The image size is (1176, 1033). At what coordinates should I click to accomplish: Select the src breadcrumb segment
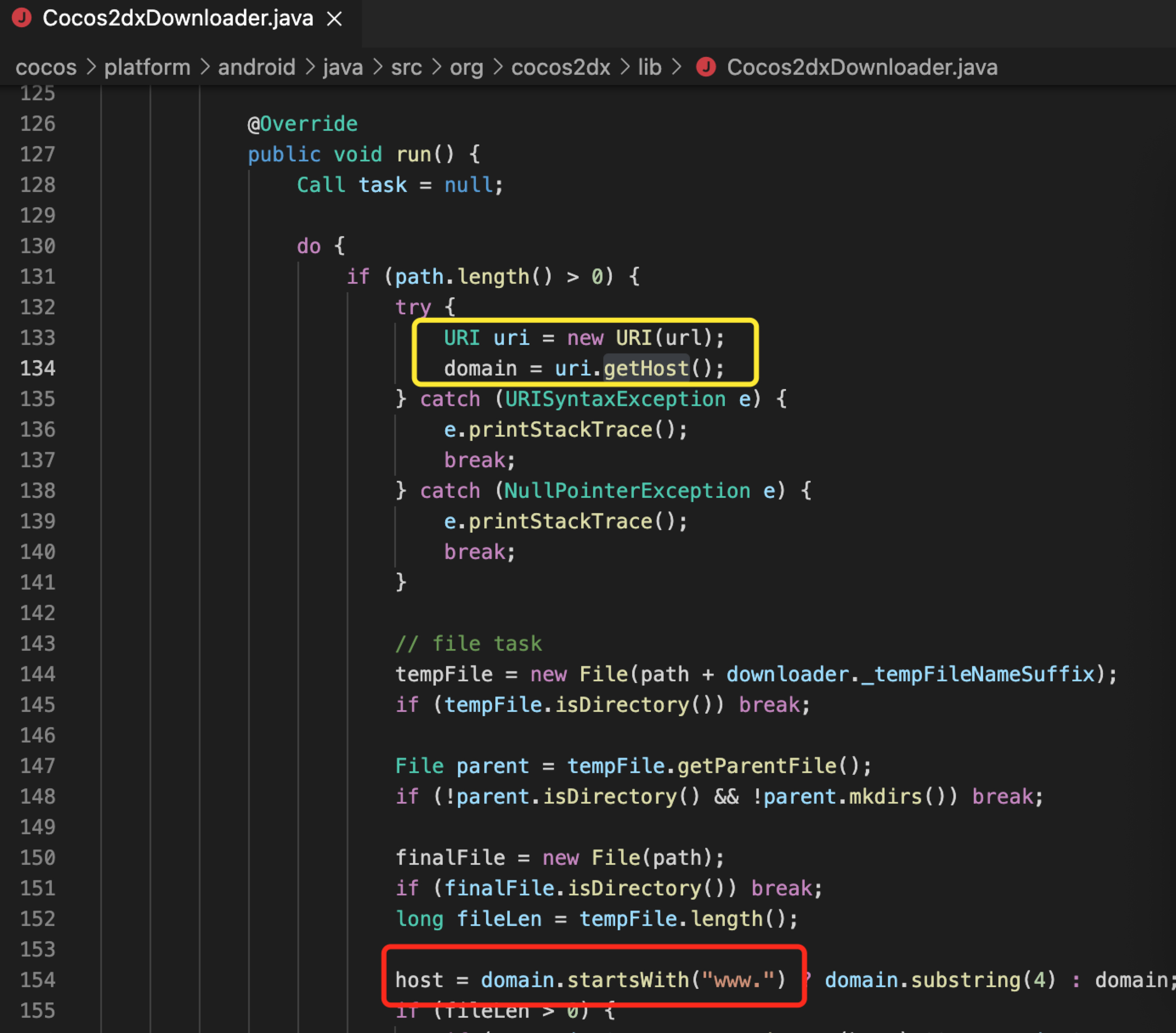pos(406,67)
